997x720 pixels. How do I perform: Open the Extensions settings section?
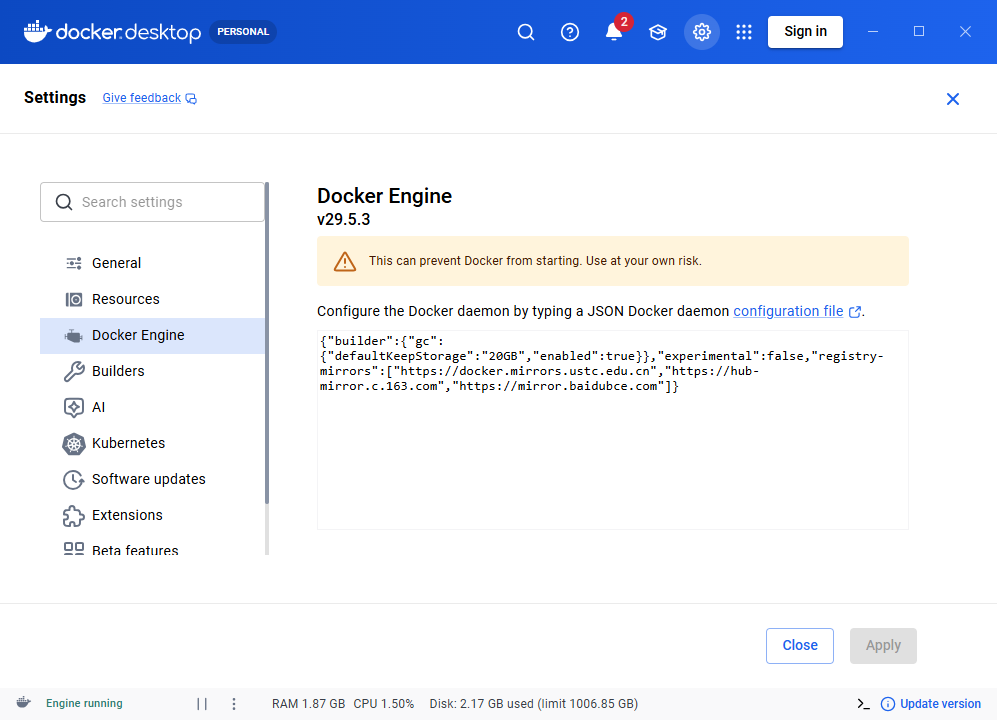click(152, 515)
